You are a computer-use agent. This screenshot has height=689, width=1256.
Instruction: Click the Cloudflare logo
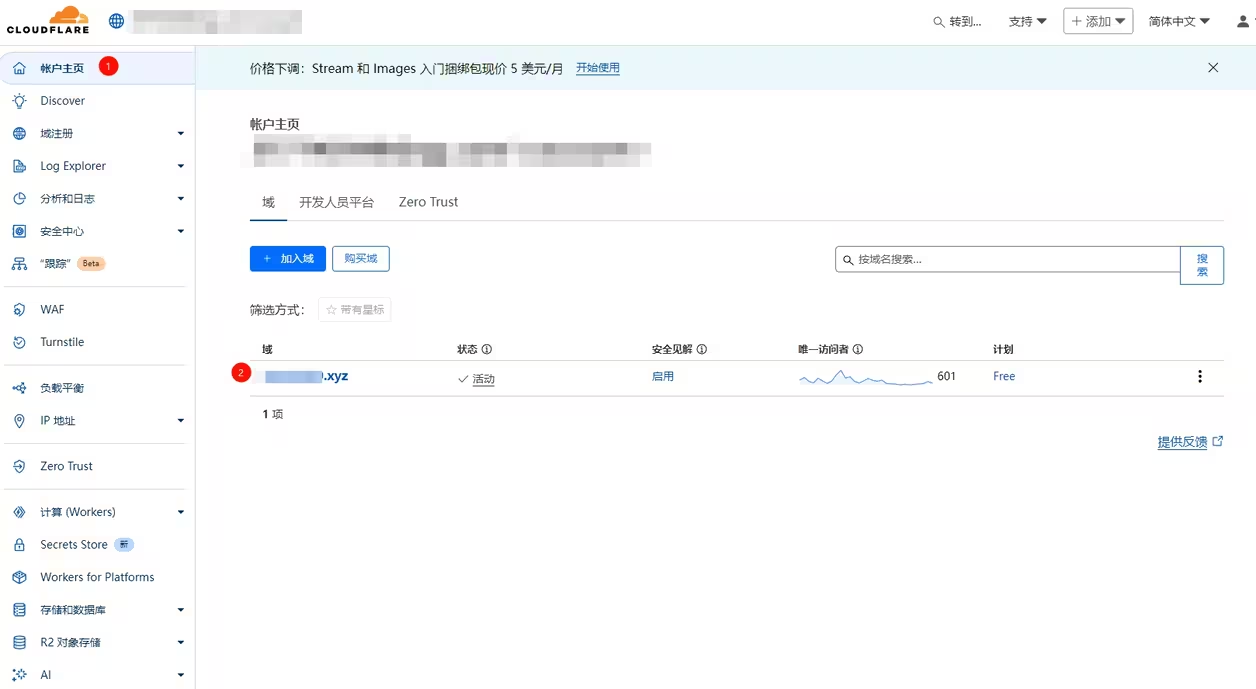[x=48, y=21]
